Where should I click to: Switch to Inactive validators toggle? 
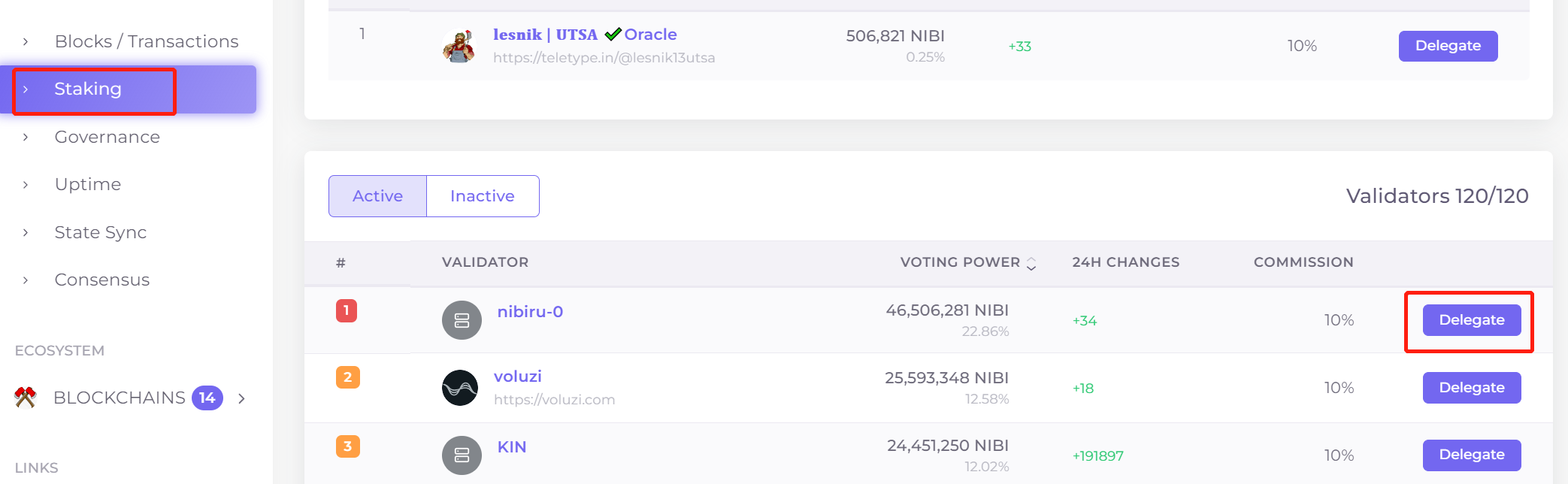point(483,196)
